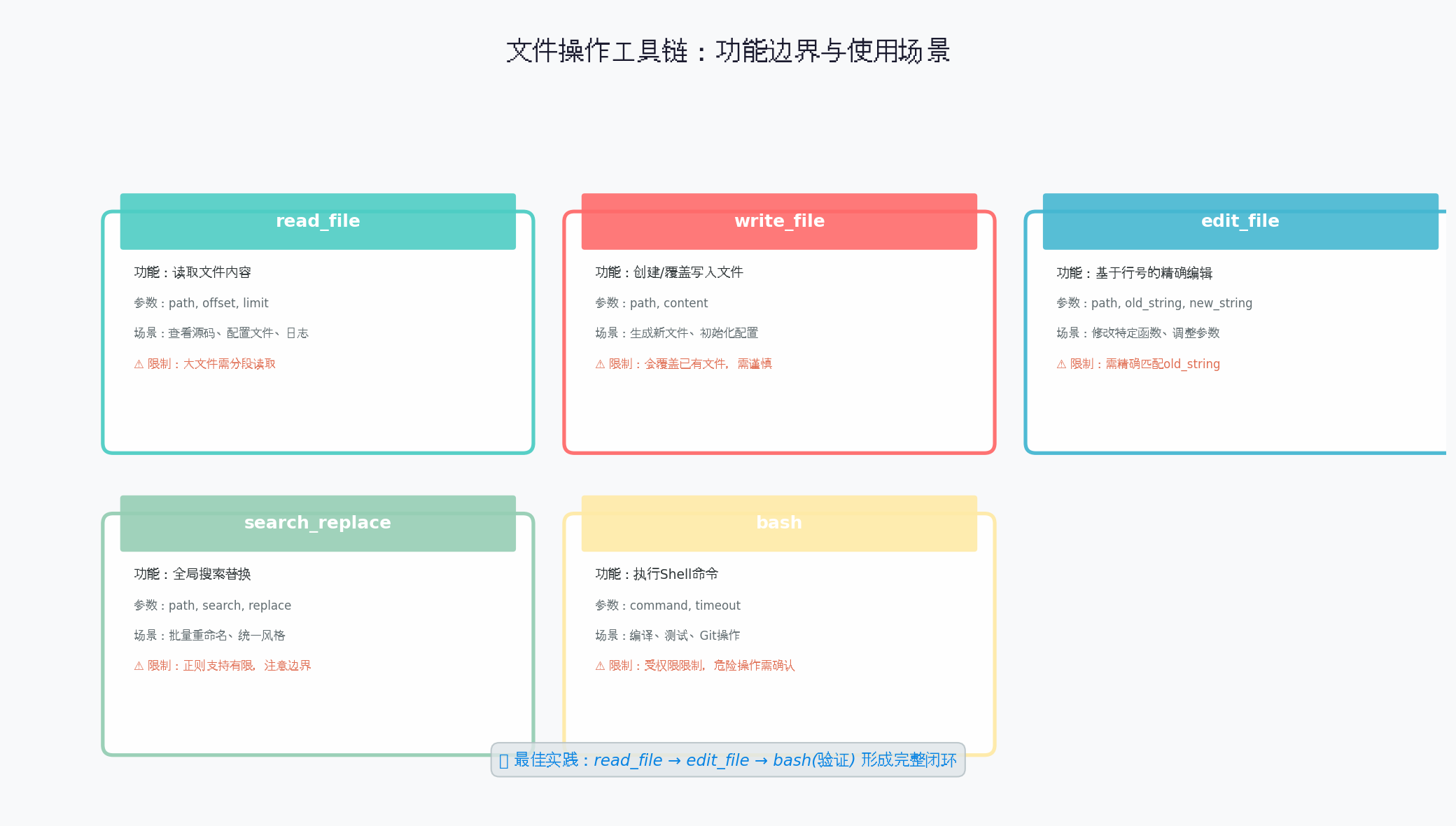Click the write_file header banner
This screenshot has width=1456, height=826.
(779, 221)
